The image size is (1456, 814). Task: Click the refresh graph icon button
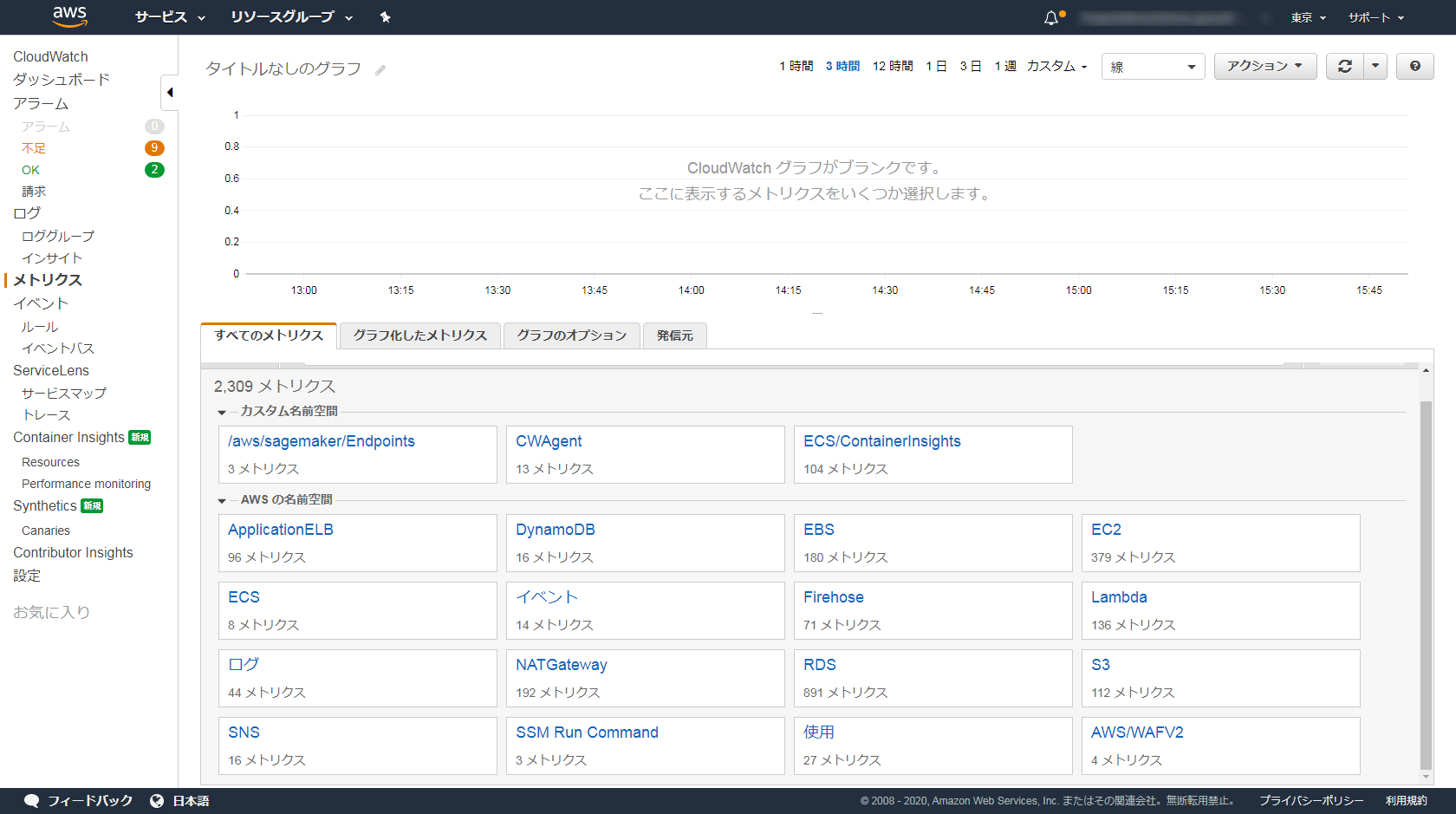pos(1345,66)
